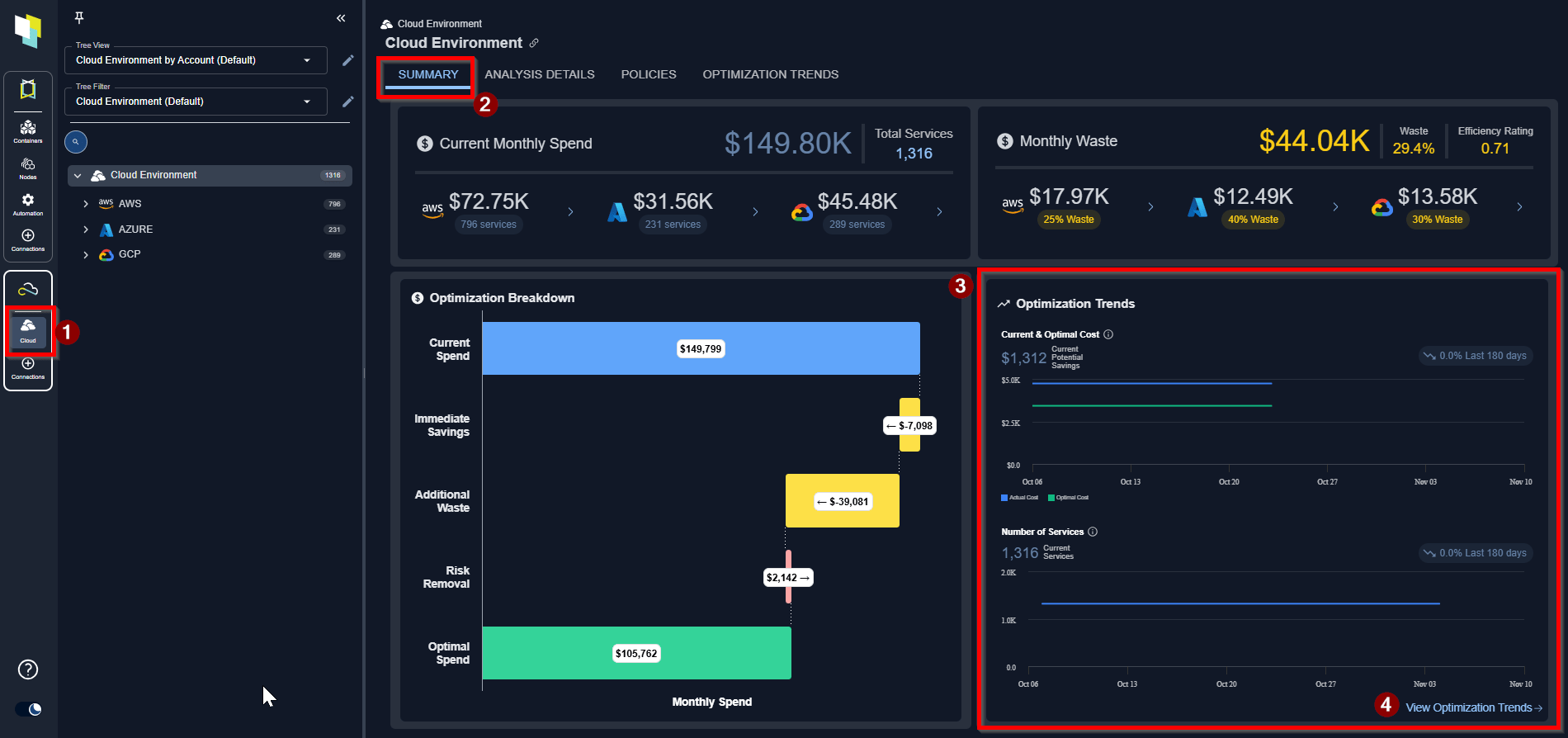This screenshot has width=1568, height=738.
Task: Click the 796 services badge
Action: pos(489,225)
